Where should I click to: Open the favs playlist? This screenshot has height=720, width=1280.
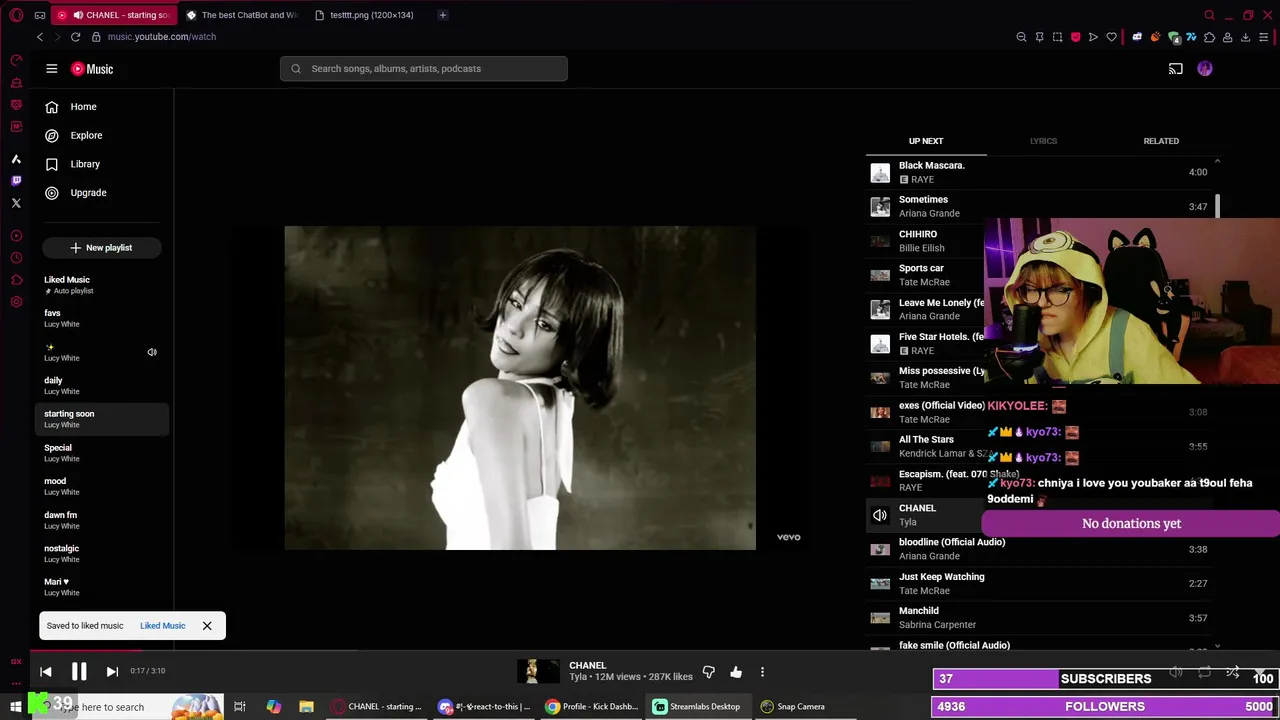[102, 318]
